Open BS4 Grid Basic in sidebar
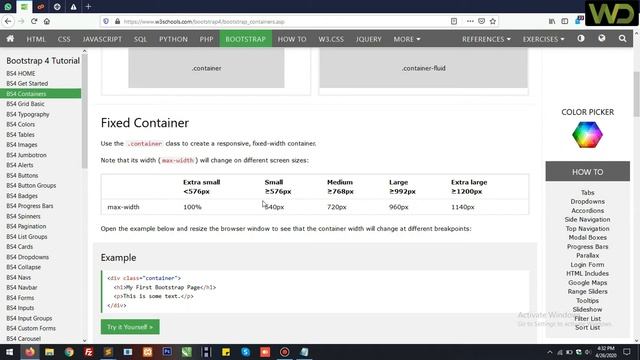640x360 pixels. click(25, 104)
